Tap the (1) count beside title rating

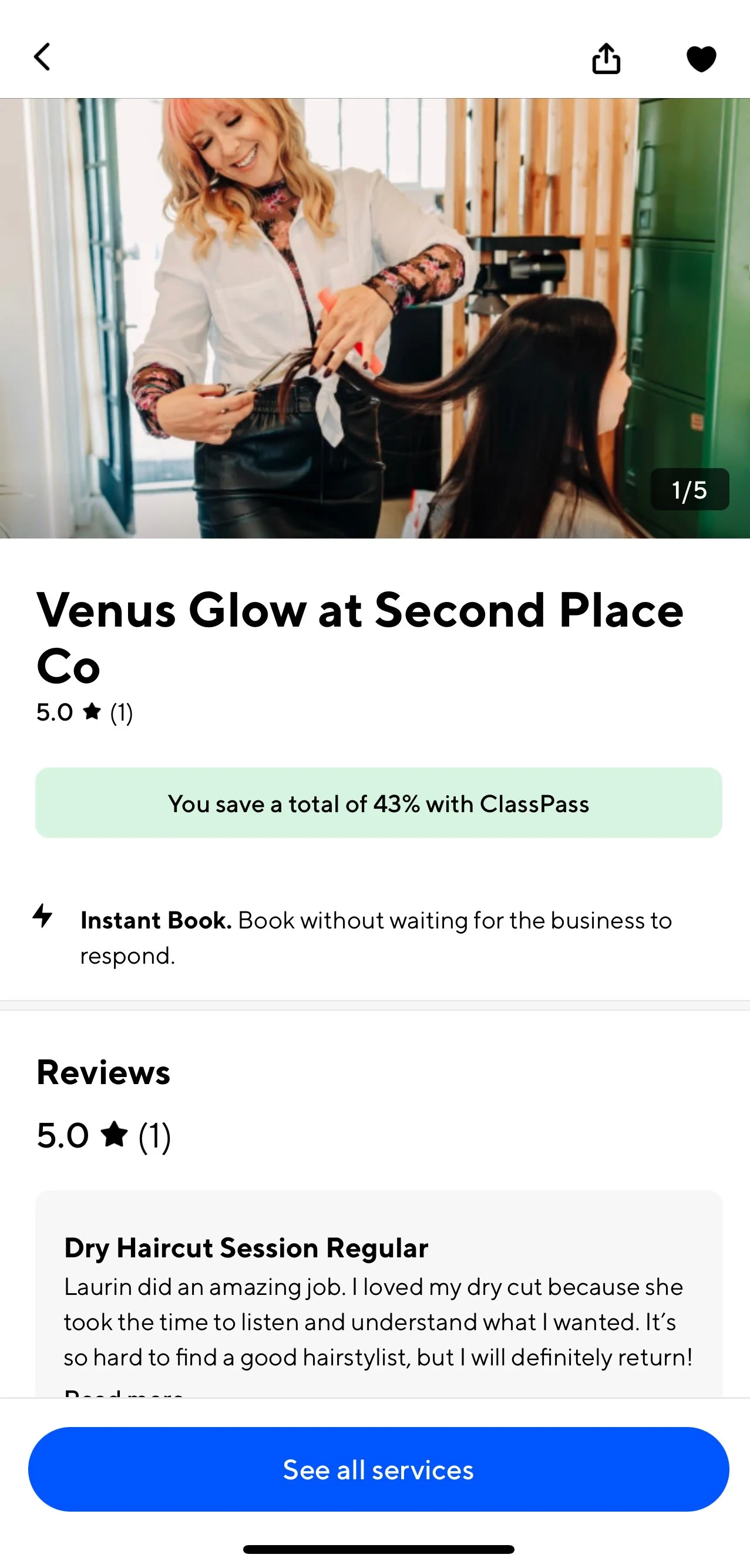click(122, 712)
